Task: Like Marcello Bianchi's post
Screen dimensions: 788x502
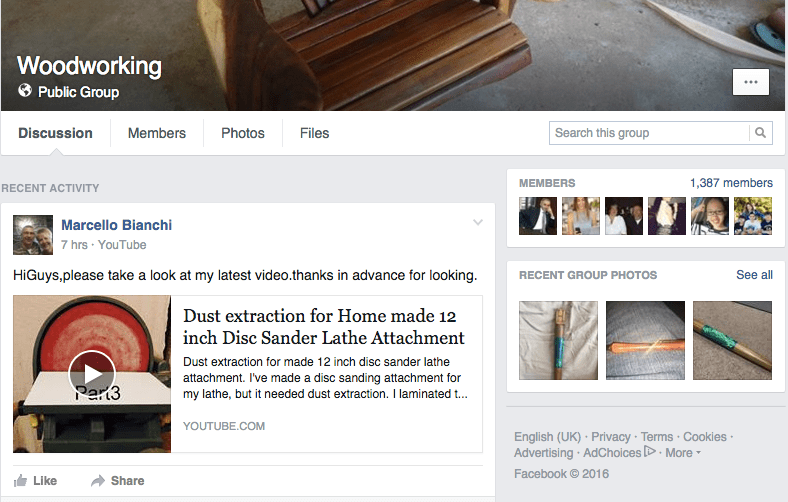Action: tap(35, 481)
